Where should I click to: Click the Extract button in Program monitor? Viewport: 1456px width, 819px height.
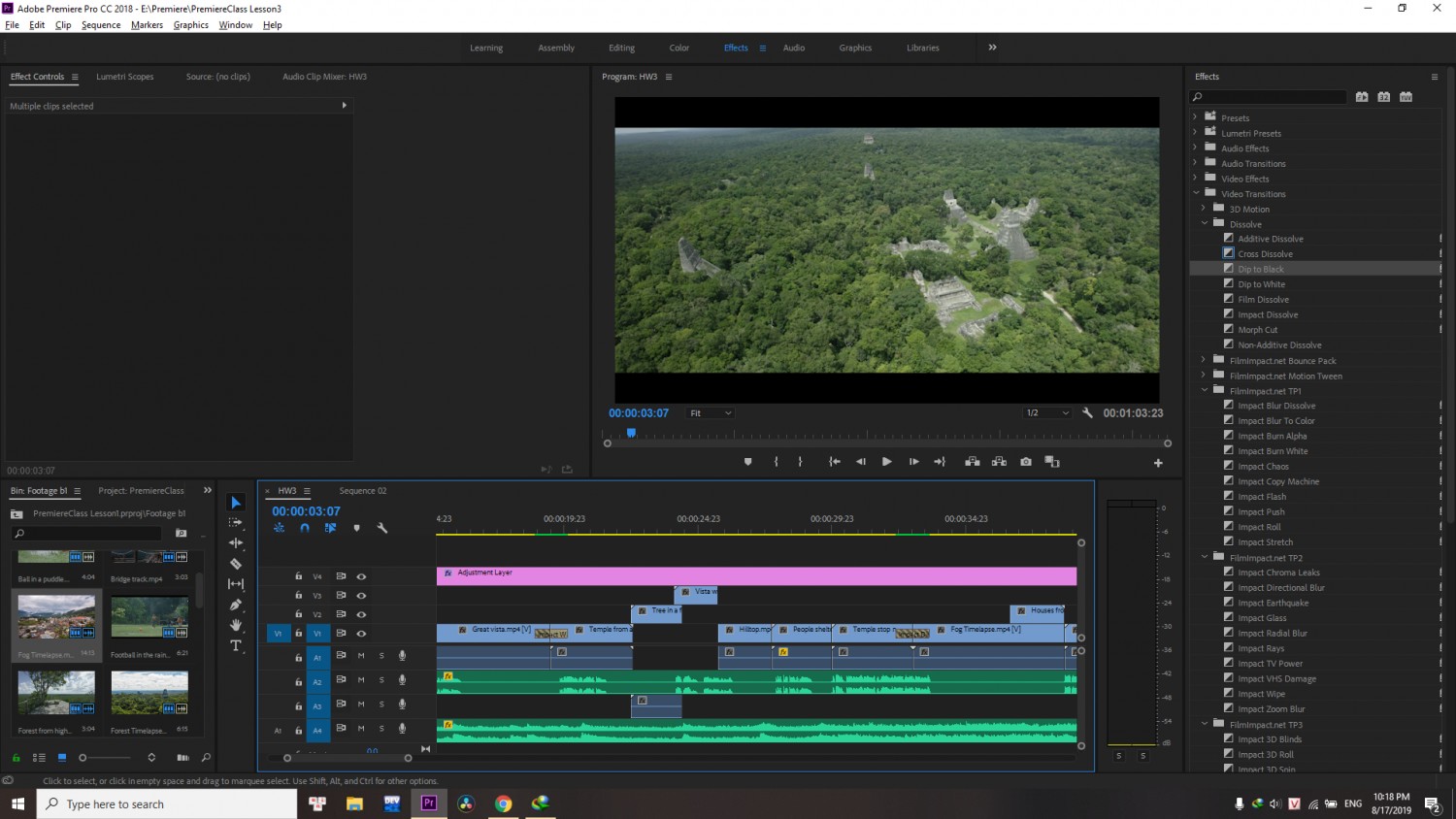coord(999,462)
